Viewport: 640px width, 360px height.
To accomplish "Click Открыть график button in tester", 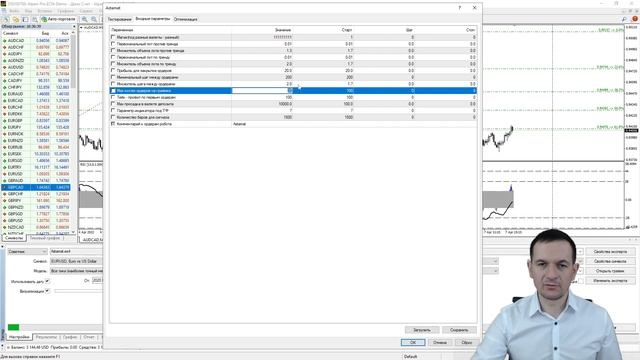I will [610, 271].
